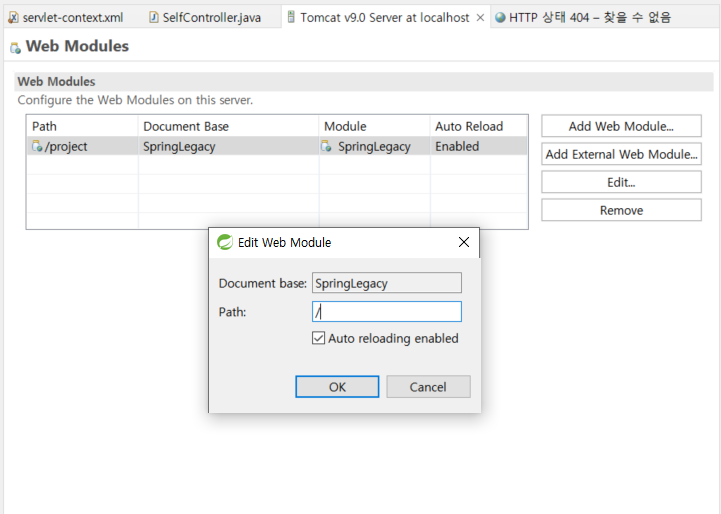Cancel the Edit Web Module dialog

(428, 387)
